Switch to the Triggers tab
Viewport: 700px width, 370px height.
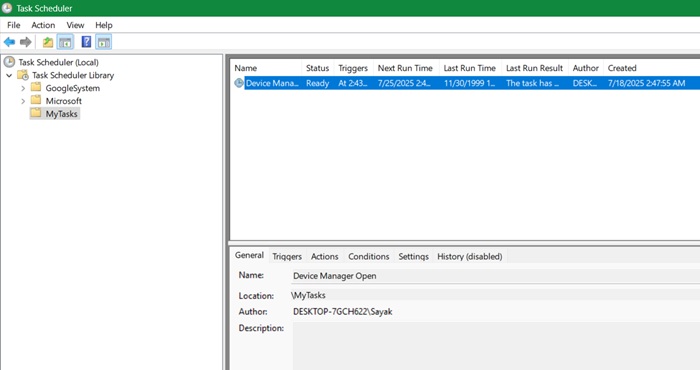pyautogui.click(x=287, y=257)
